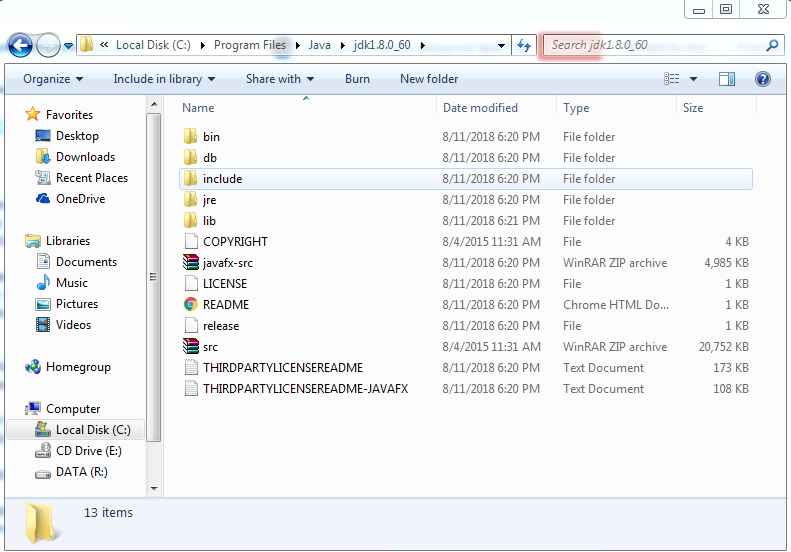791x552 pixels.
Task: Sort by Date modified column
Action: coord(480,108)
